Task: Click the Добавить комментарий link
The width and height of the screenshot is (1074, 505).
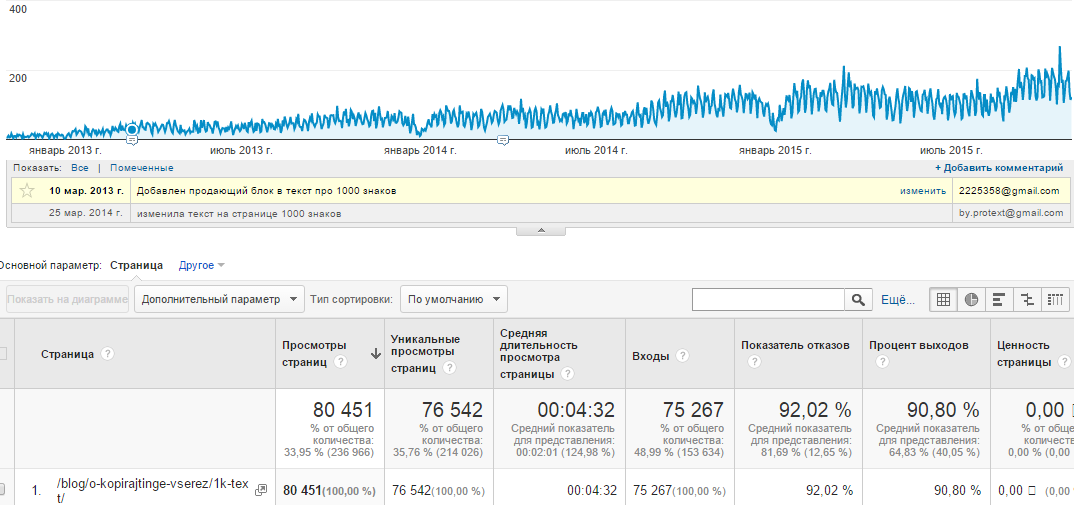Action: coord(998,168)
